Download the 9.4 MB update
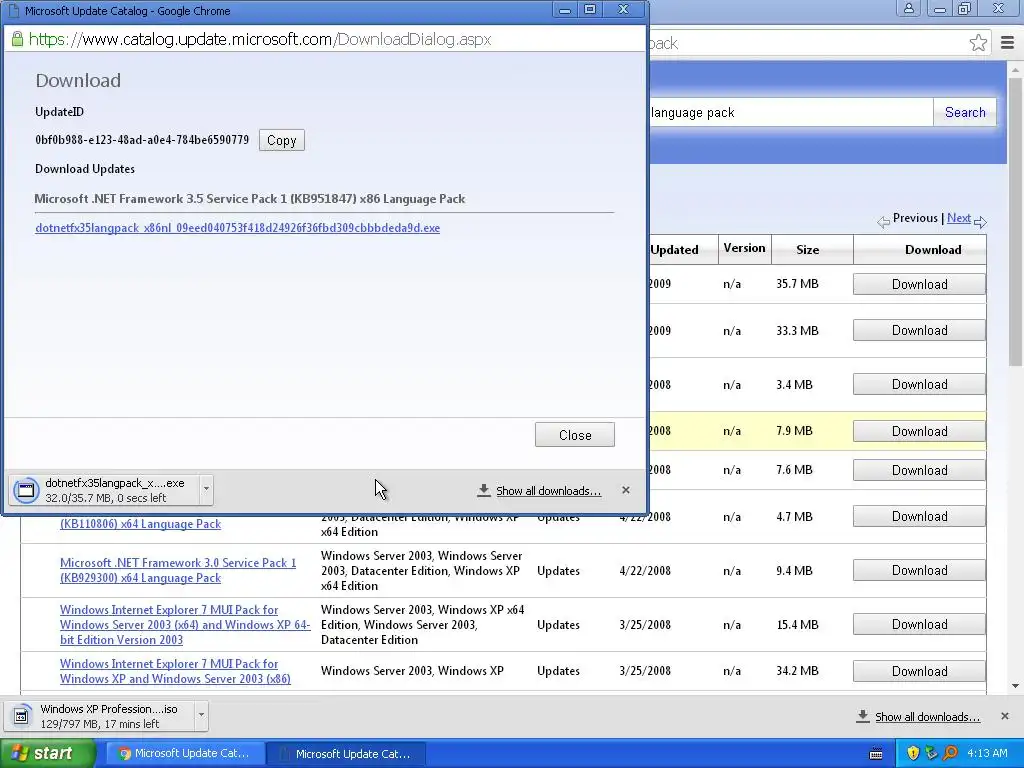 coord(920,571)
